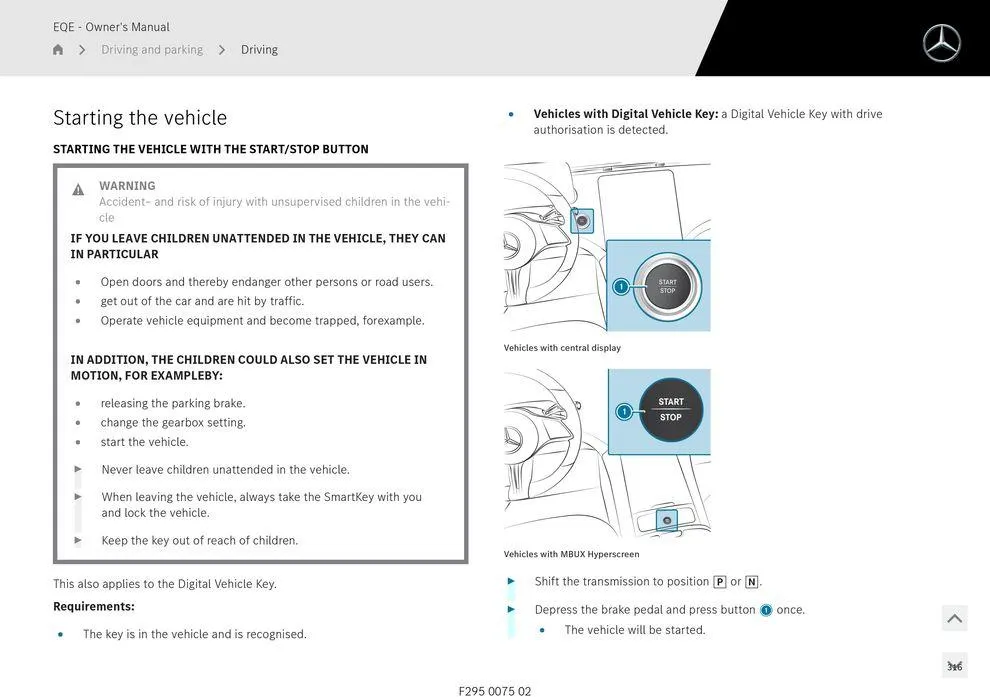The image size is (990, 700).
Task: Click the circled 1 button in brake pedal instruction
Action: pos(766,609)
